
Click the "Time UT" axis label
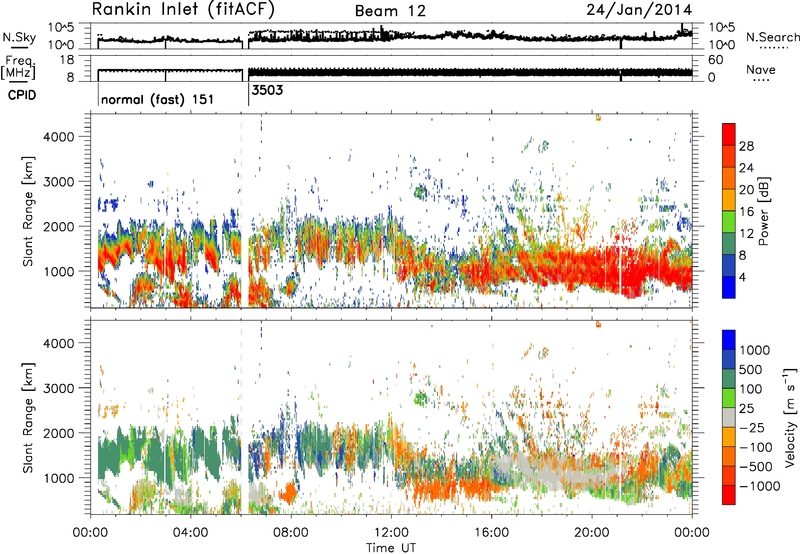pyautogui.click(x=391, y=548)
